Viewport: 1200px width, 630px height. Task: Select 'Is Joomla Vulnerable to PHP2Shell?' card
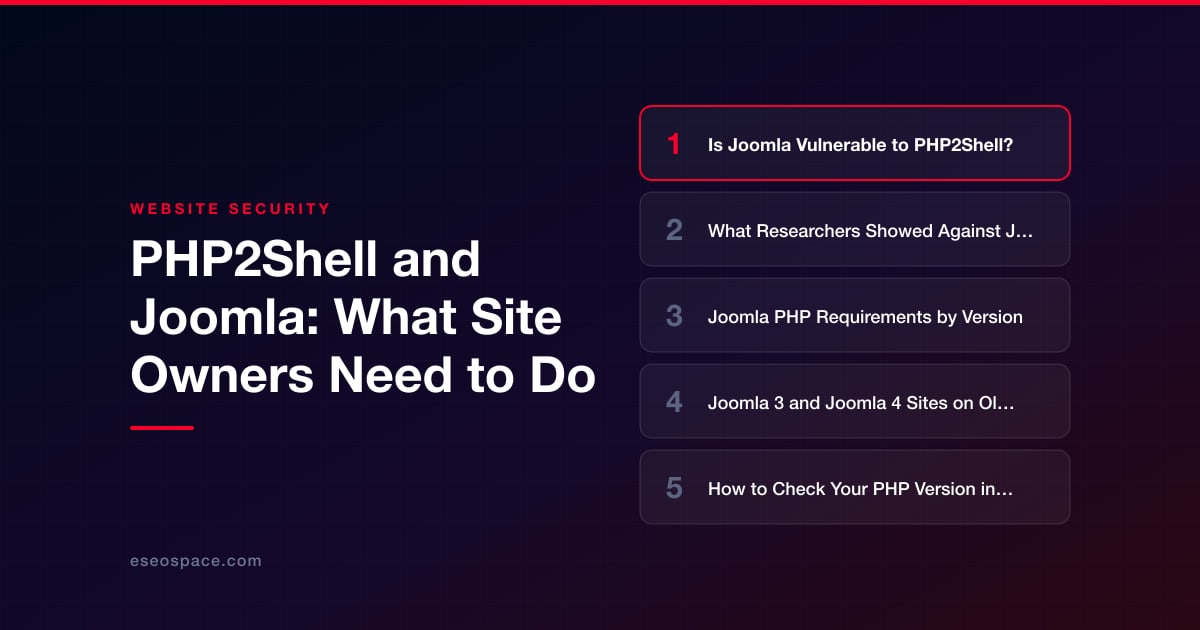pyautogui.click(x=855, y=143)
